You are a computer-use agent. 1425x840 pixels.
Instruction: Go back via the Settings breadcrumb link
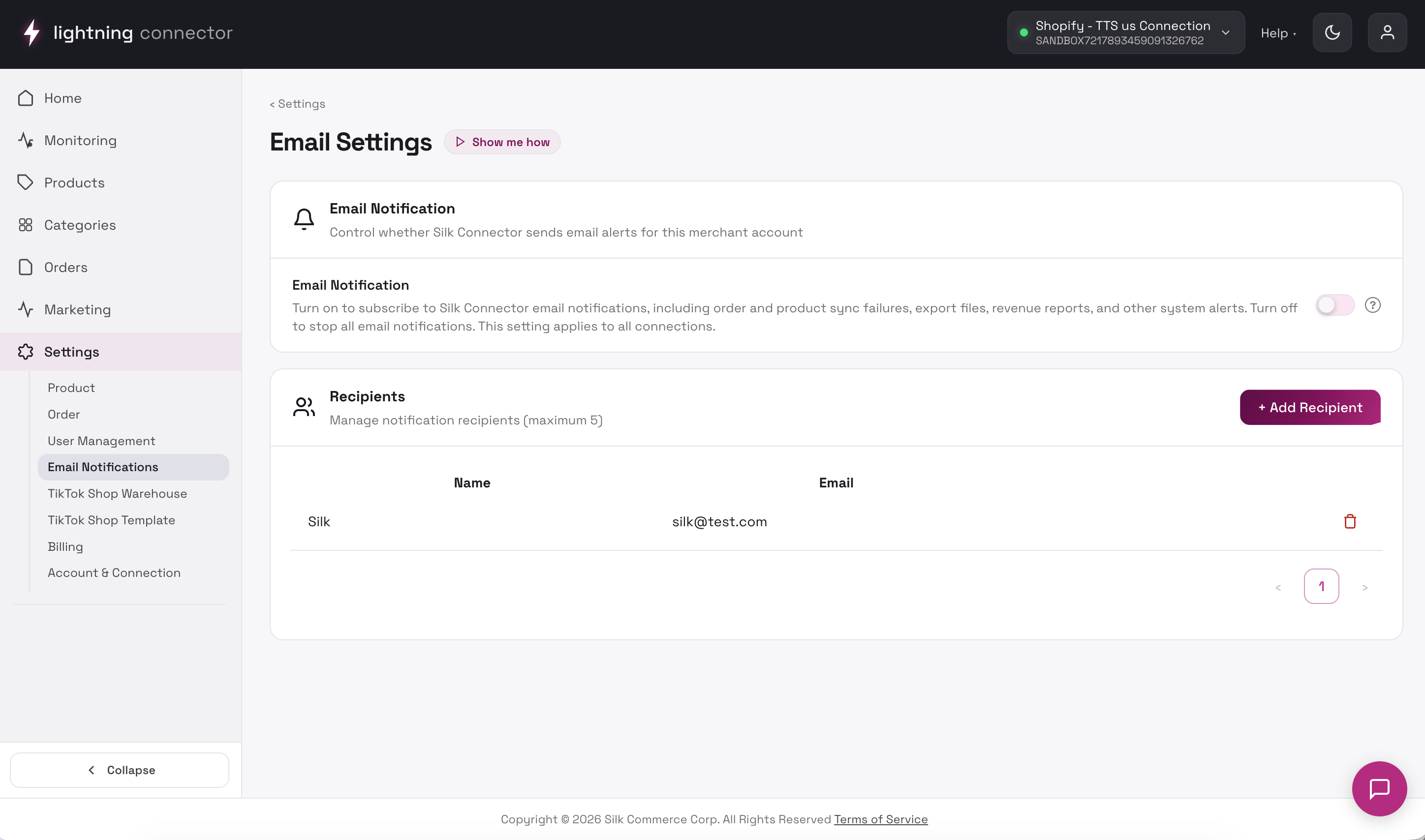pos(298,104)
